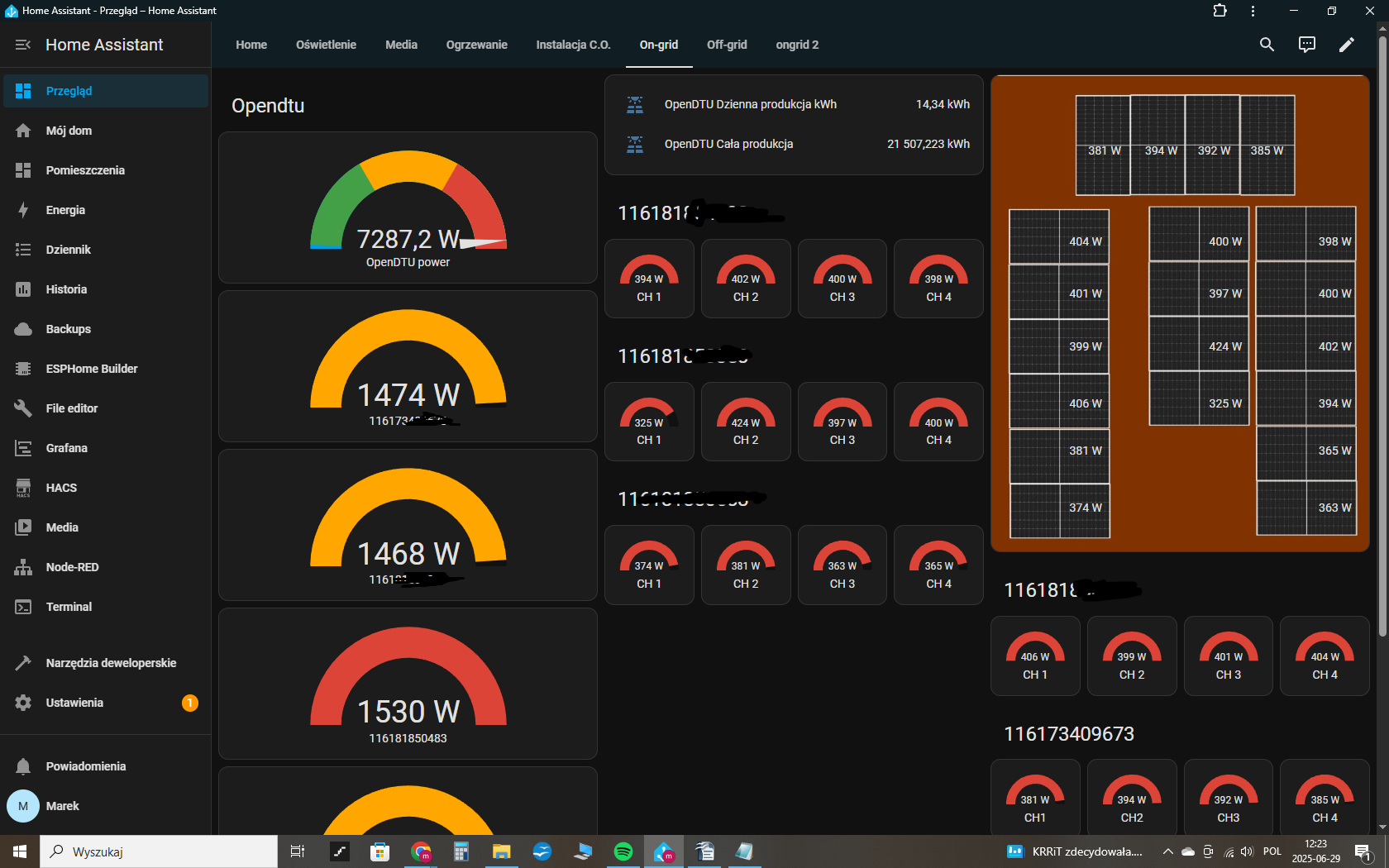Open the Energia dashboard
Image resolution: width=1389 pixels, height=868 pixels.
tap(106, 210)
